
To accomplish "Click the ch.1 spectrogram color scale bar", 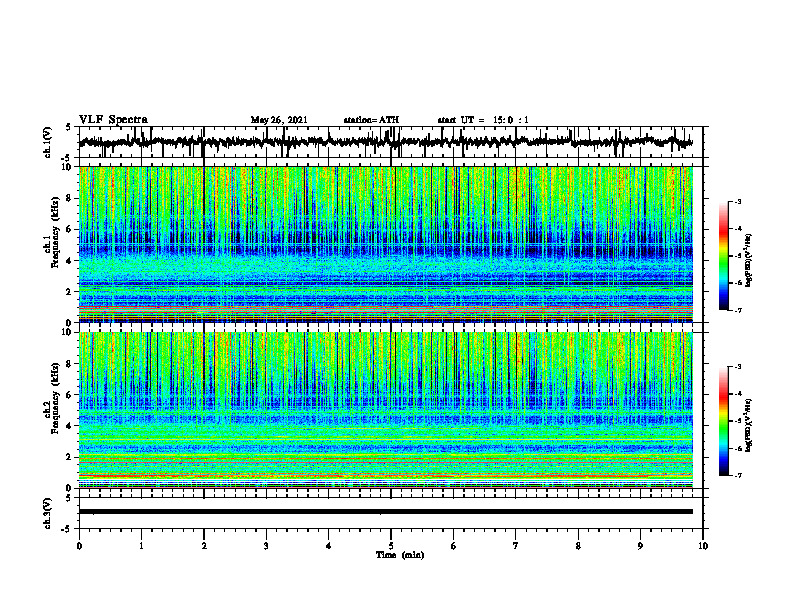I will 724,256.
